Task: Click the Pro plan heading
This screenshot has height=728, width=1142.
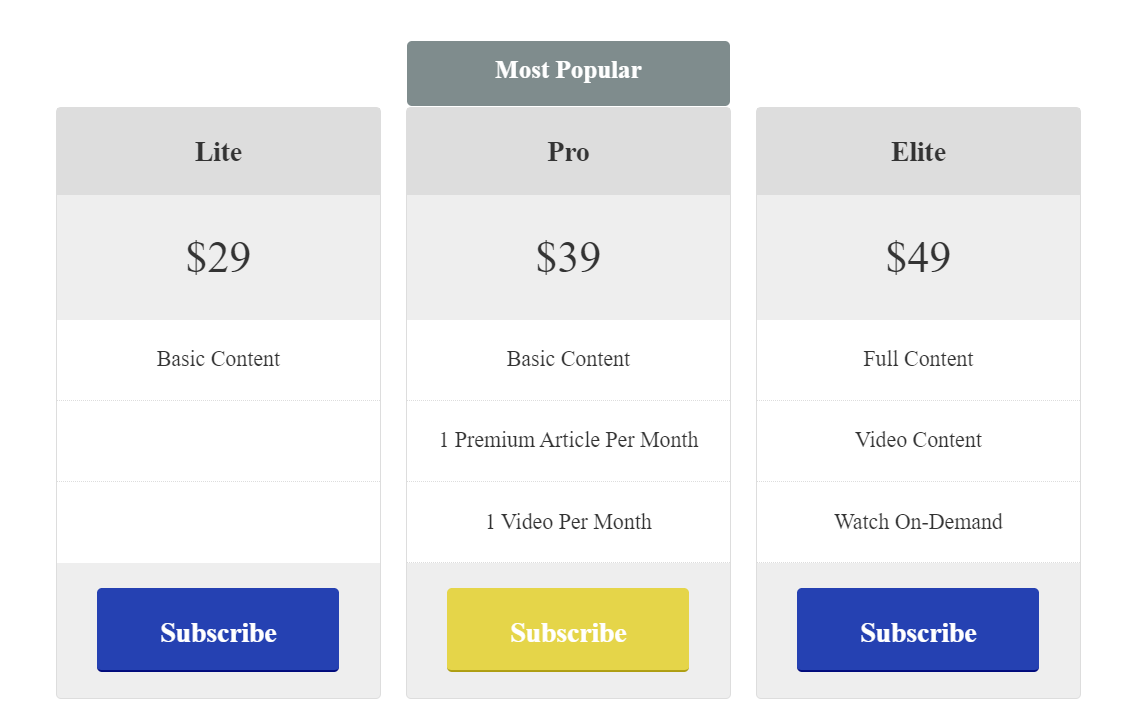Action: [568, 152]
